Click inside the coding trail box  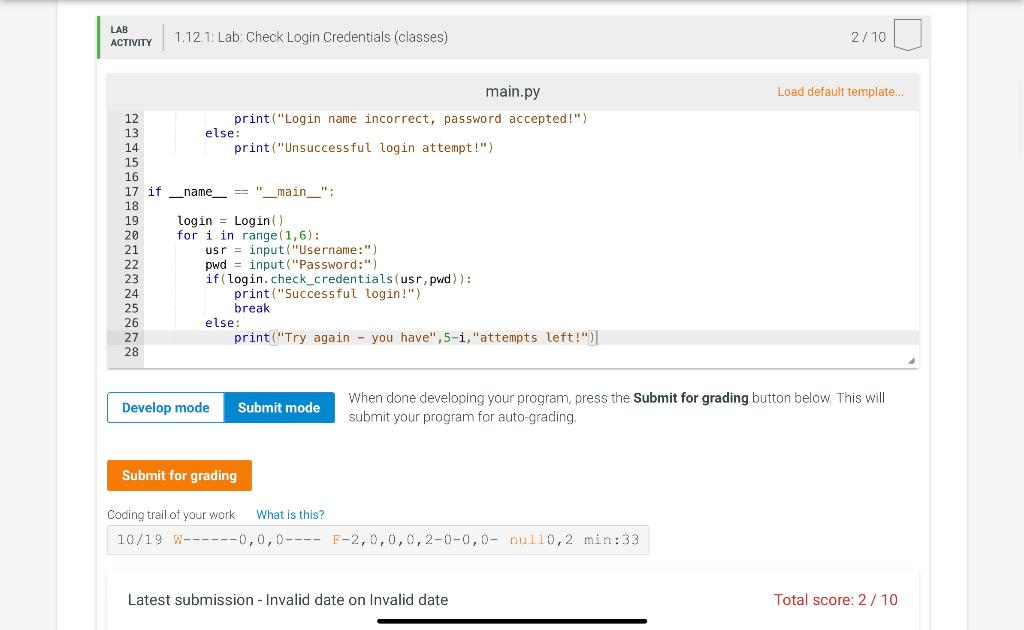click(x=378, y=539)
